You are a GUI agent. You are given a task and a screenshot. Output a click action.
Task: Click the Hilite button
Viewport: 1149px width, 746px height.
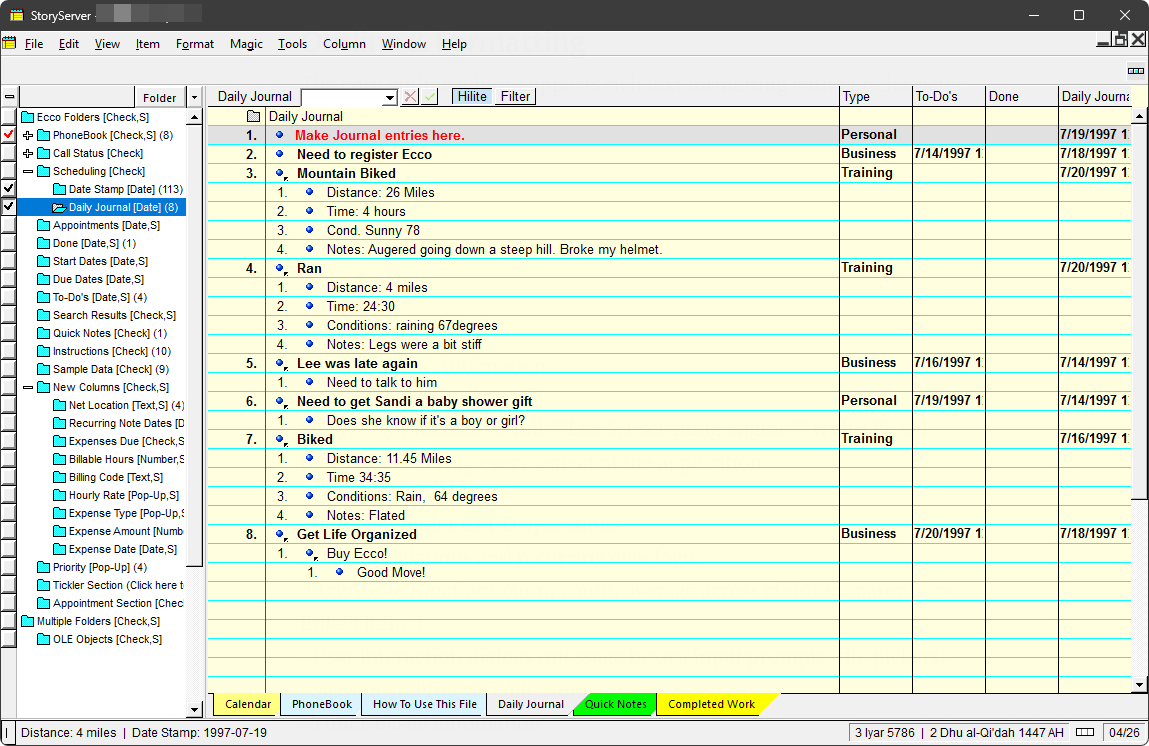[472, 97]
